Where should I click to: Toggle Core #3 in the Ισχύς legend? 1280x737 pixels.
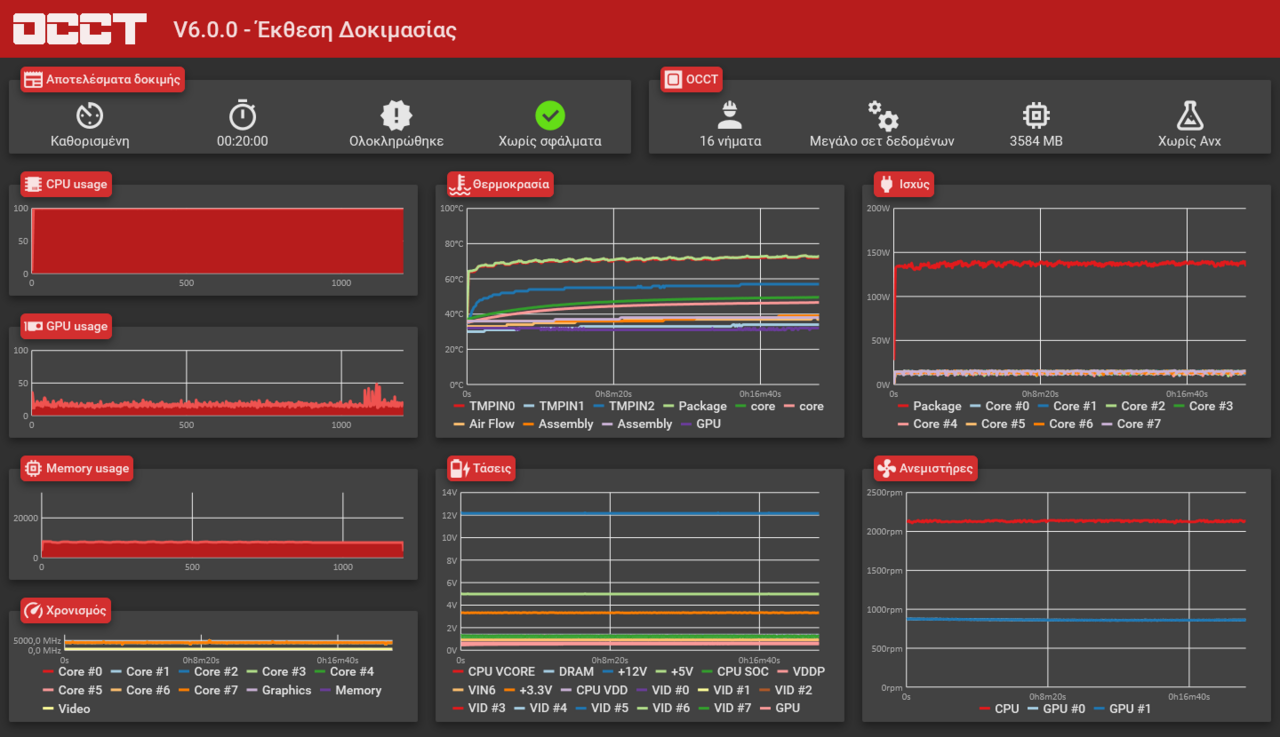(1201, 406)
